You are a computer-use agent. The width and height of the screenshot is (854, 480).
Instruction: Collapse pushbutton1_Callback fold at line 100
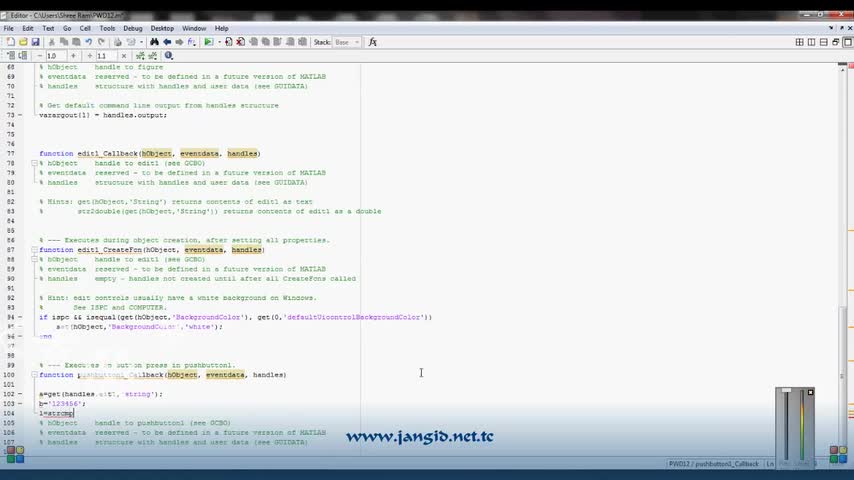point(34,375)
